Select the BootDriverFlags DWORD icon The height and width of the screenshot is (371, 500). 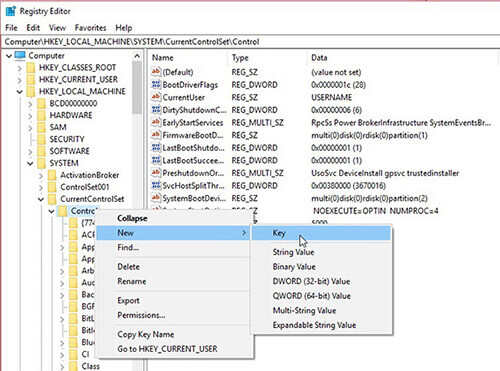156,84
